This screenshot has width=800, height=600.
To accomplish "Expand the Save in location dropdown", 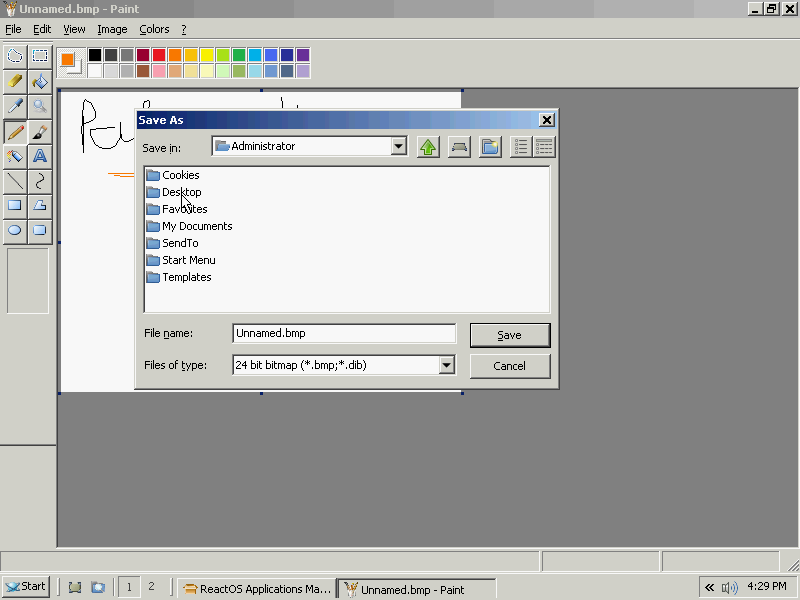I will coord(398,146).
